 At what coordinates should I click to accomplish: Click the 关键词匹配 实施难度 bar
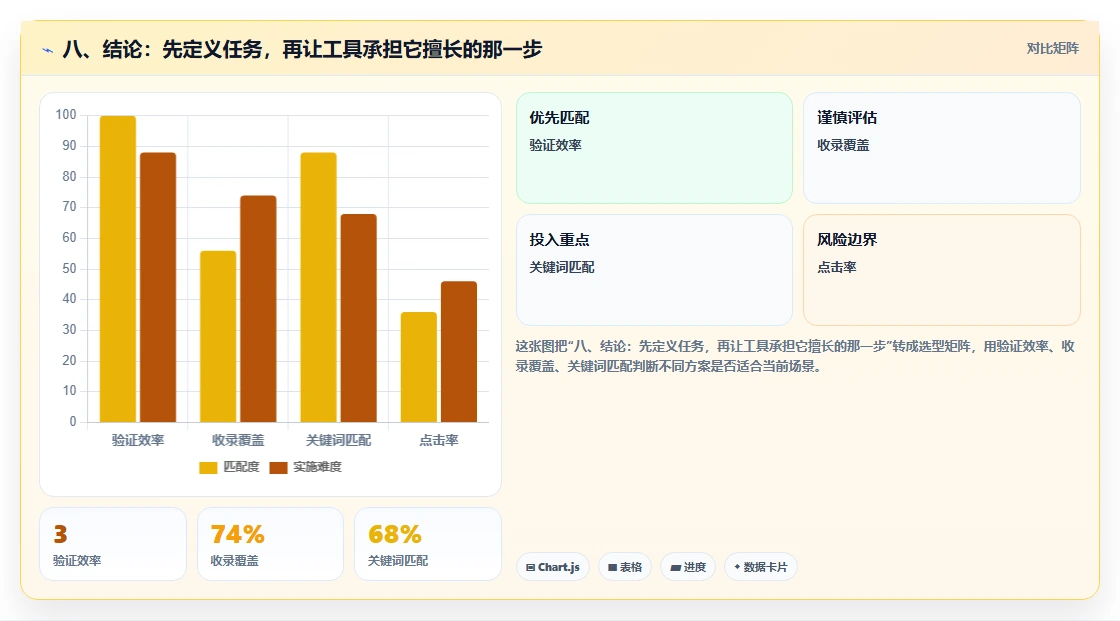[359, 318]
